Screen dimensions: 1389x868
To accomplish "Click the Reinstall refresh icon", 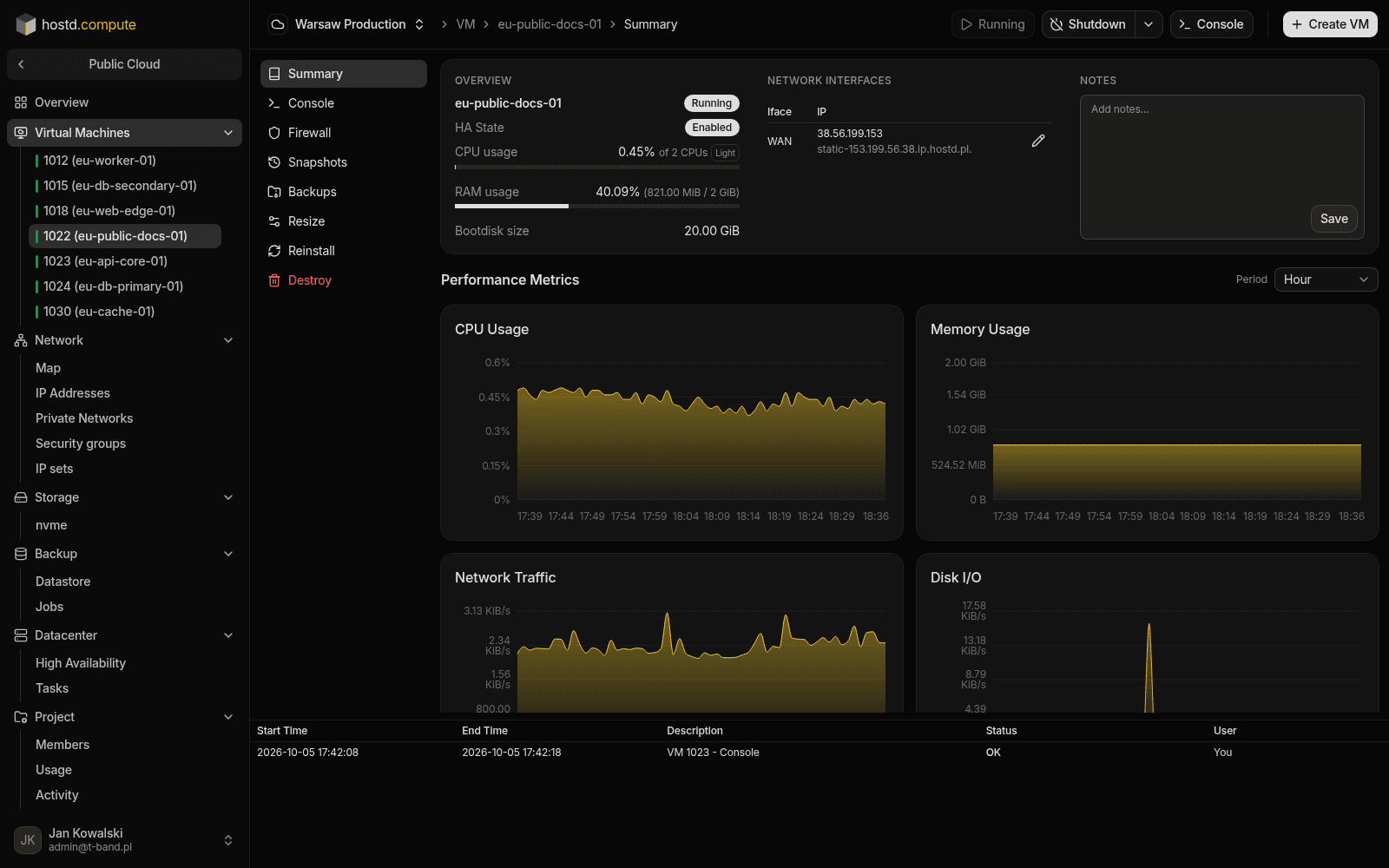I will tap(274, 251).
